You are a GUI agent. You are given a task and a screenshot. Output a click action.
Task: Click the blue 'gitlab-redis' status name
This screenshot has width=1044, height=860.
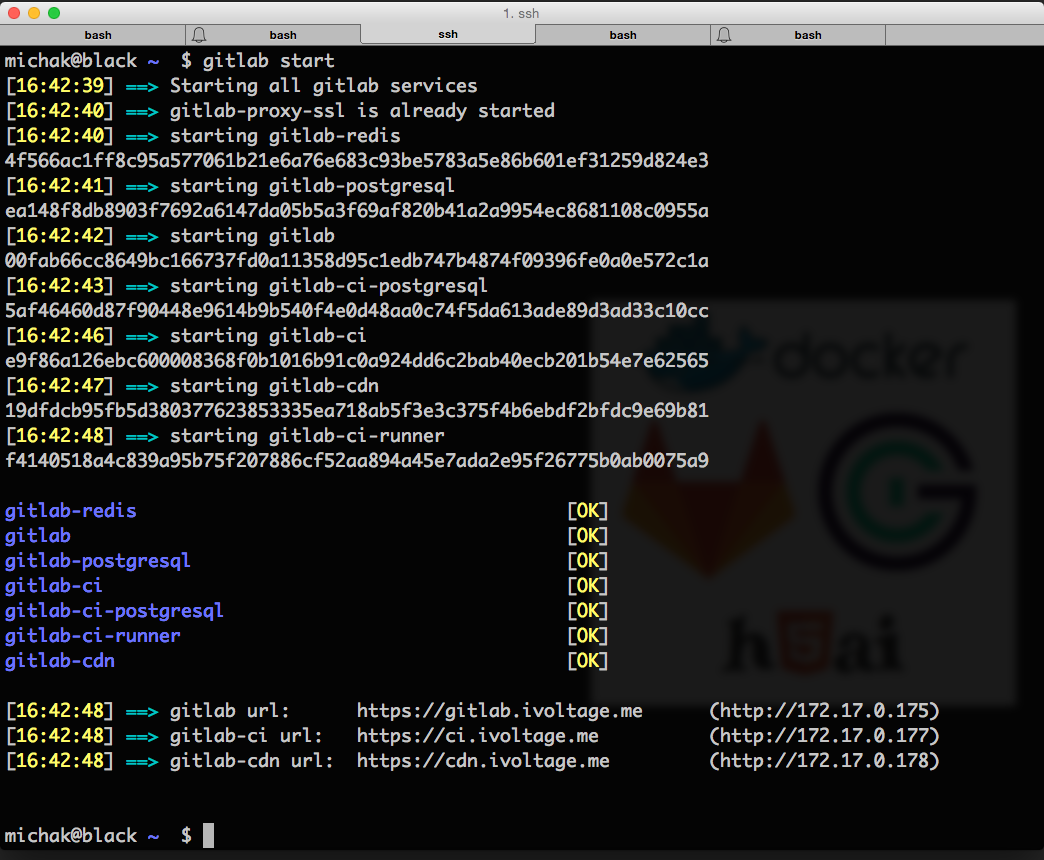coord(71,511)
